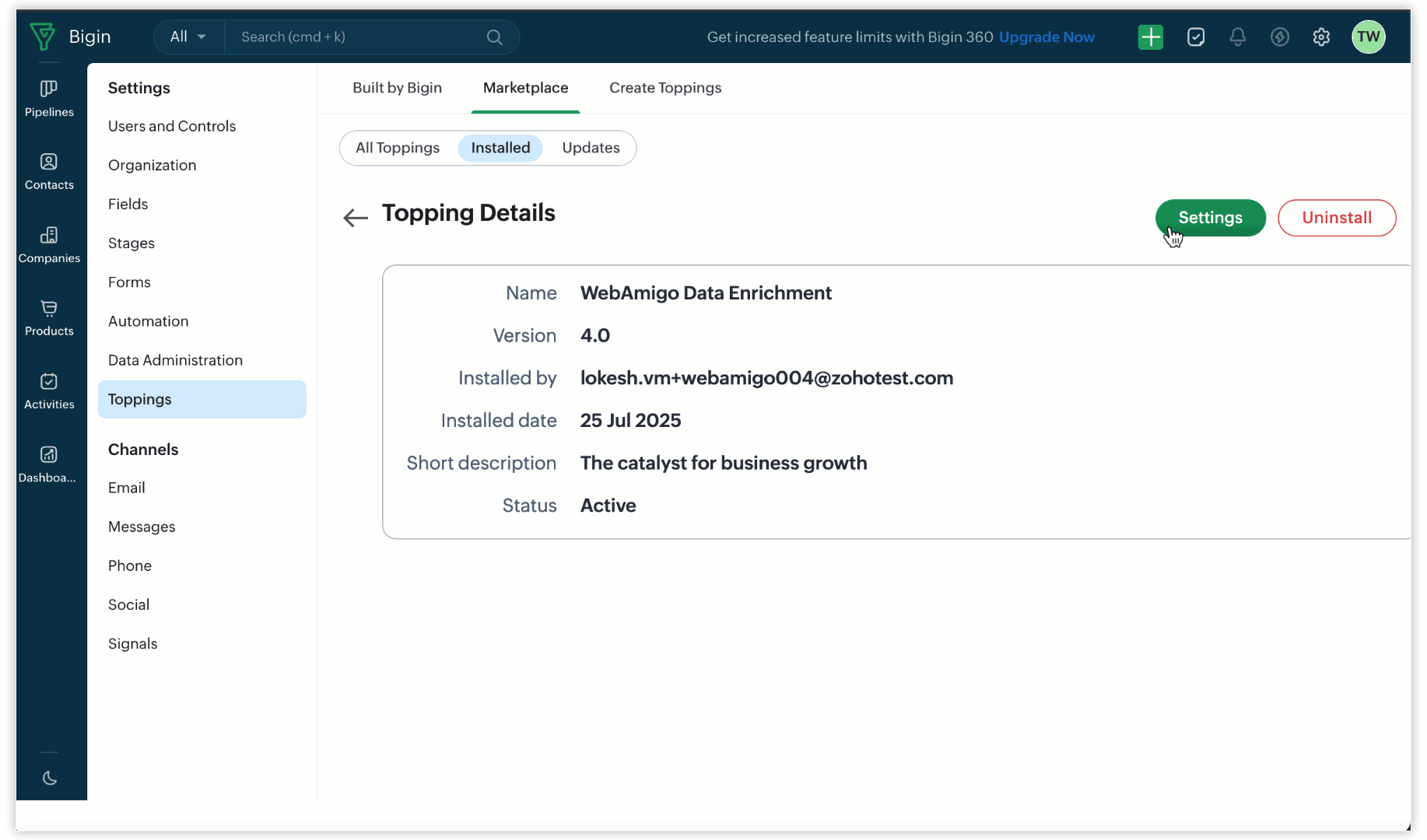Open the notifications bell icon
Screen dimensions: 1427x840
pos(1237,37)
